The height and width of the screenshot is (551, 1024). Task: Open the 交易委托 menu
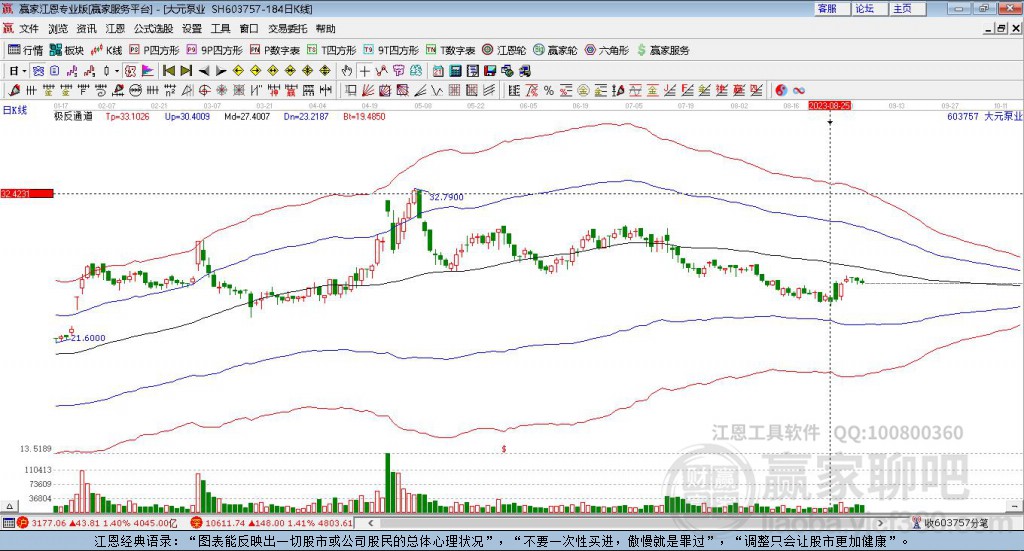288,29
